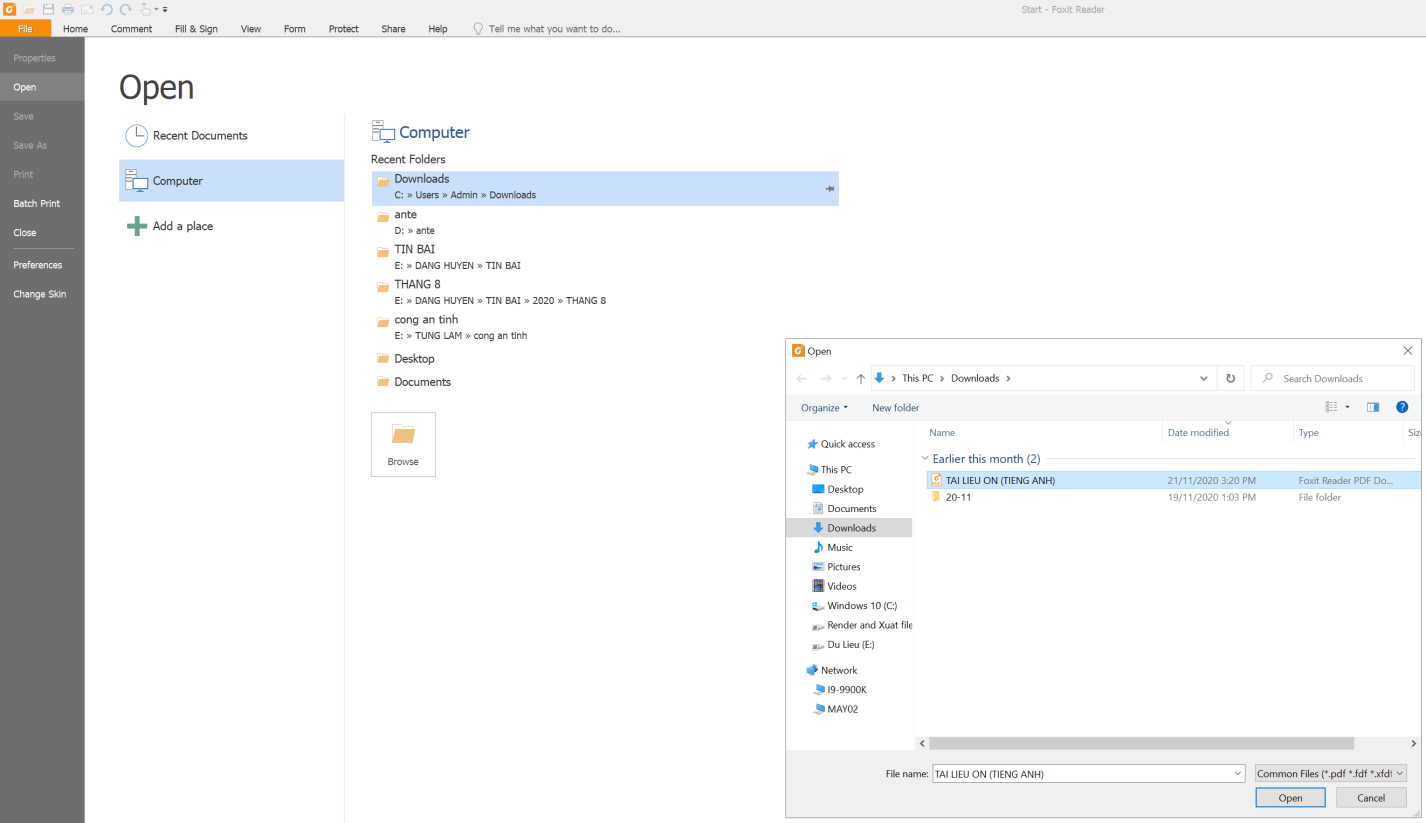
Task: Click the Print icon in quick access toolbar
Action: click(68, 9)
